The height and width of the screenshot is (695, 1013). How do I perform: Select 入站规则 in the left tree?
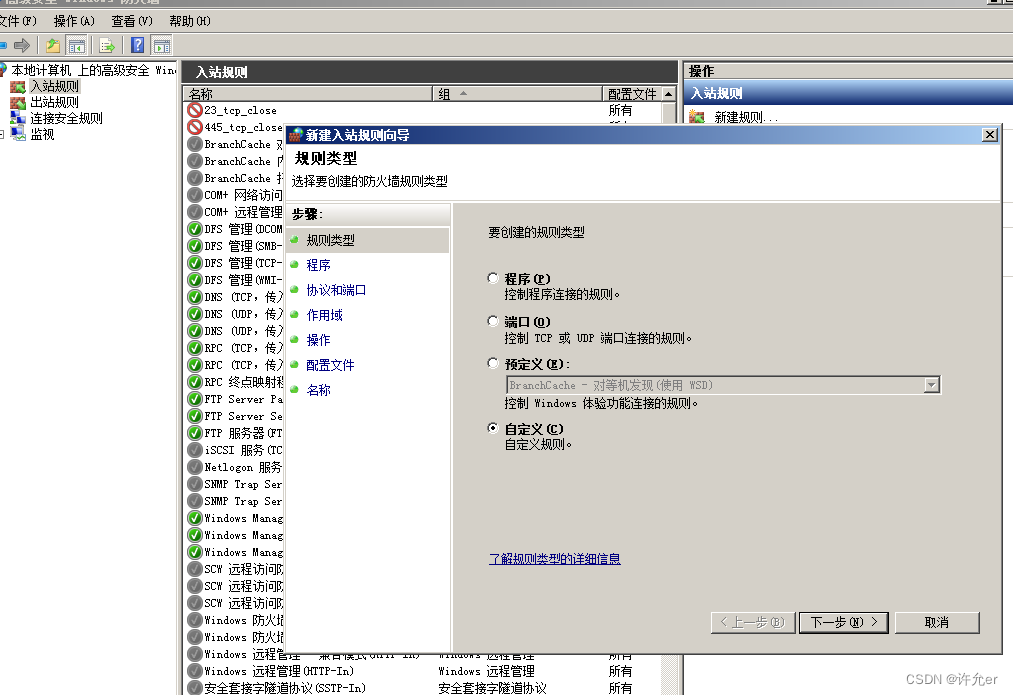[x=54, y=86]
